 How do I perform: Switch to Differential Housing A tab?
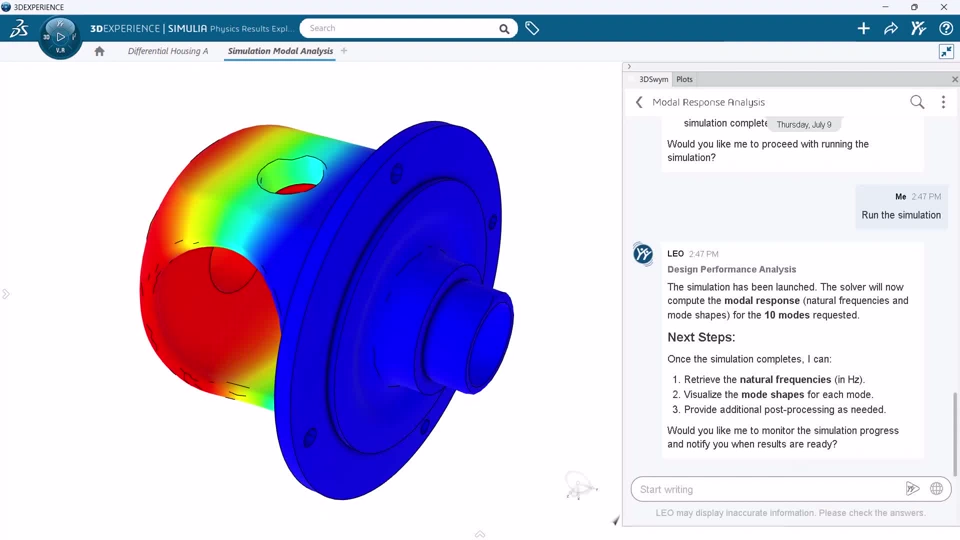[x=168, y=51]
